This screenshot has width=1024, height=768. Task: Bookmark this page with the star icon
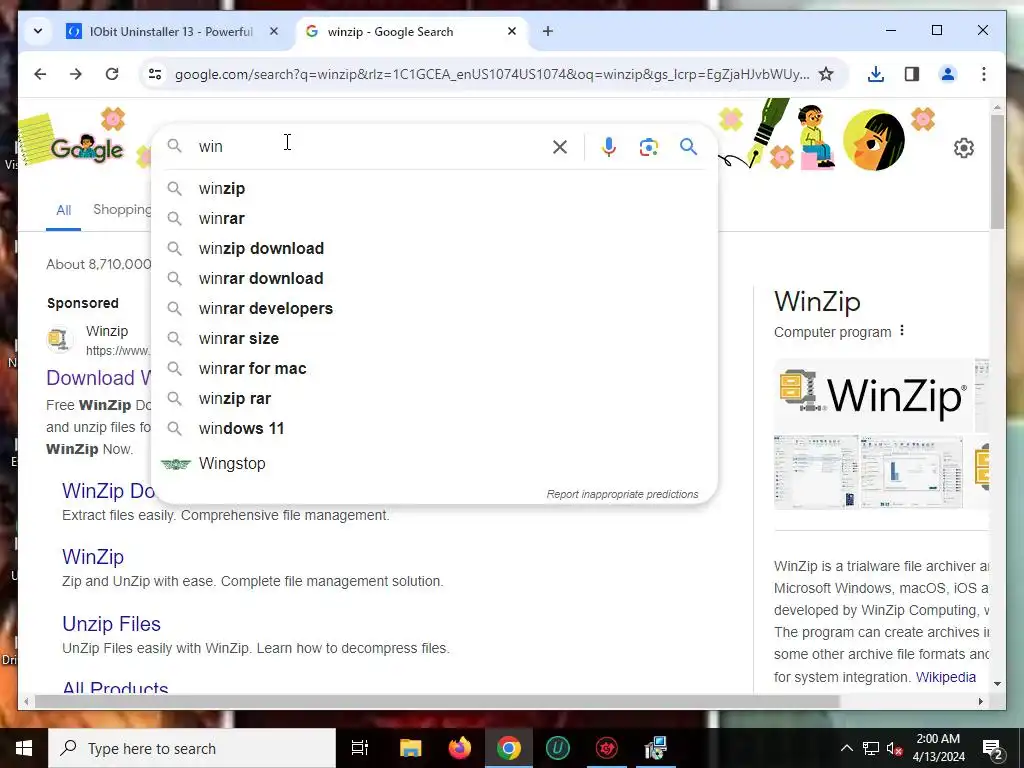pos(826,74)
